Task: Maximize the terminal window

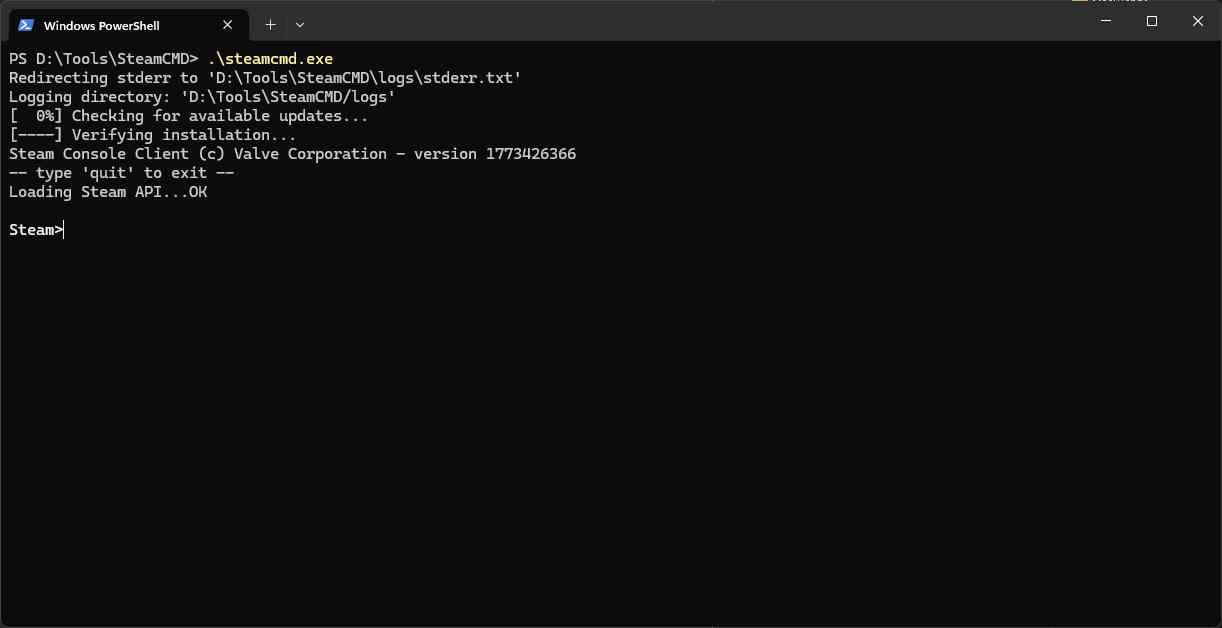Action: pyautogui.click(x=1151, y=21)
